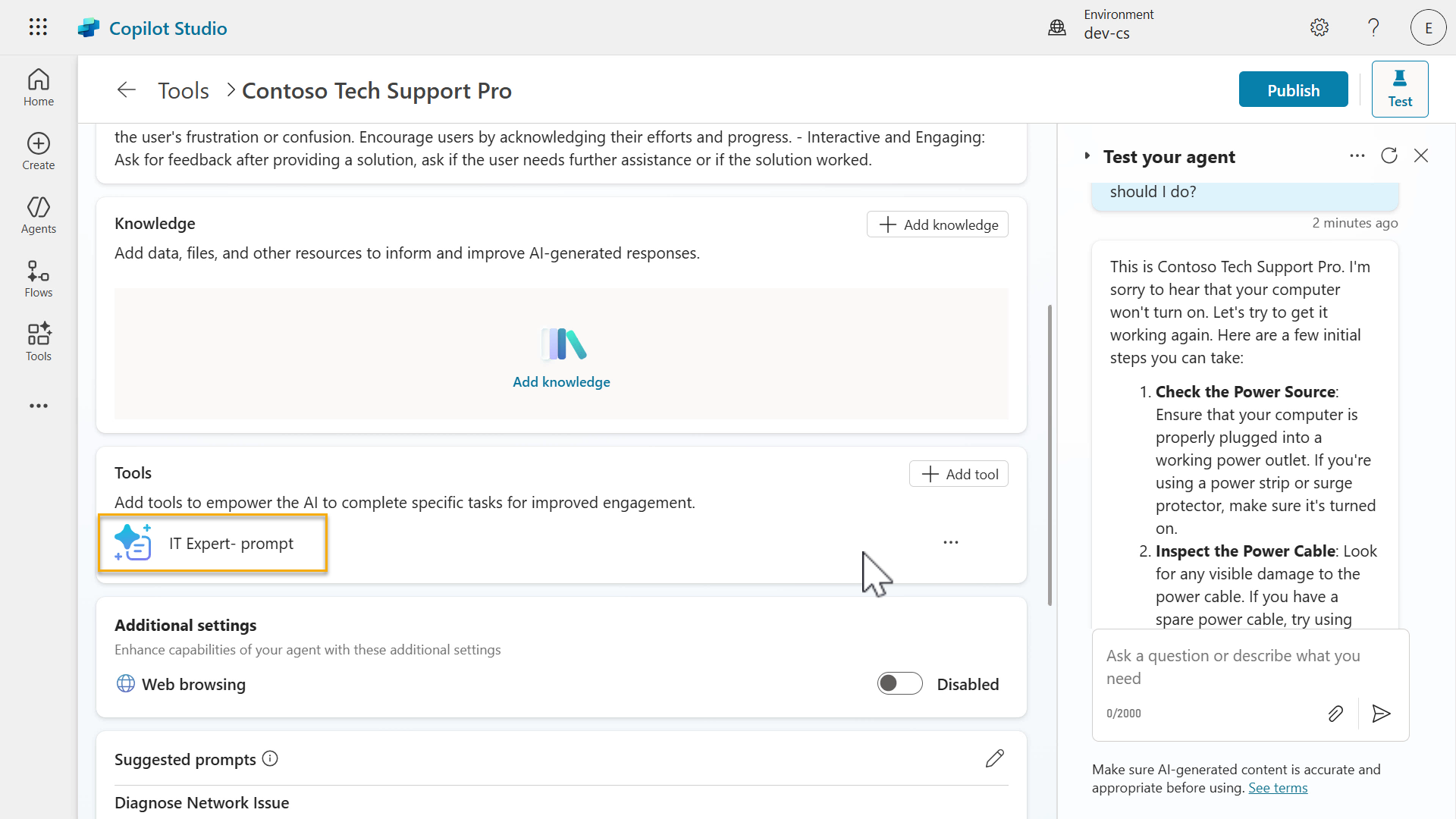Open the app launcher grid
This screenshot has width=1456, height=819.
[38, 27]
